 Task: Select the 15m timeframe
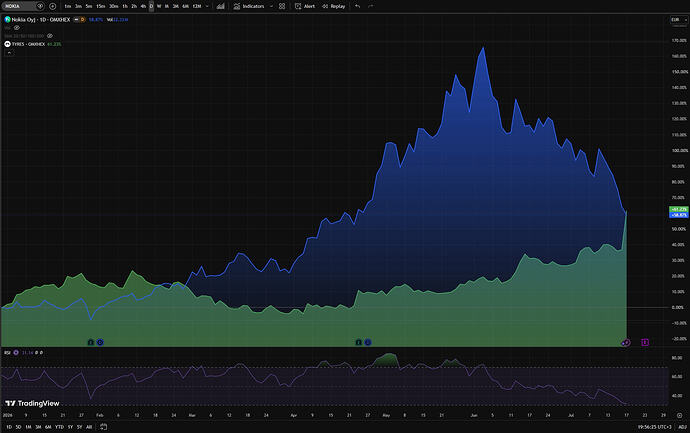(101, 6)
